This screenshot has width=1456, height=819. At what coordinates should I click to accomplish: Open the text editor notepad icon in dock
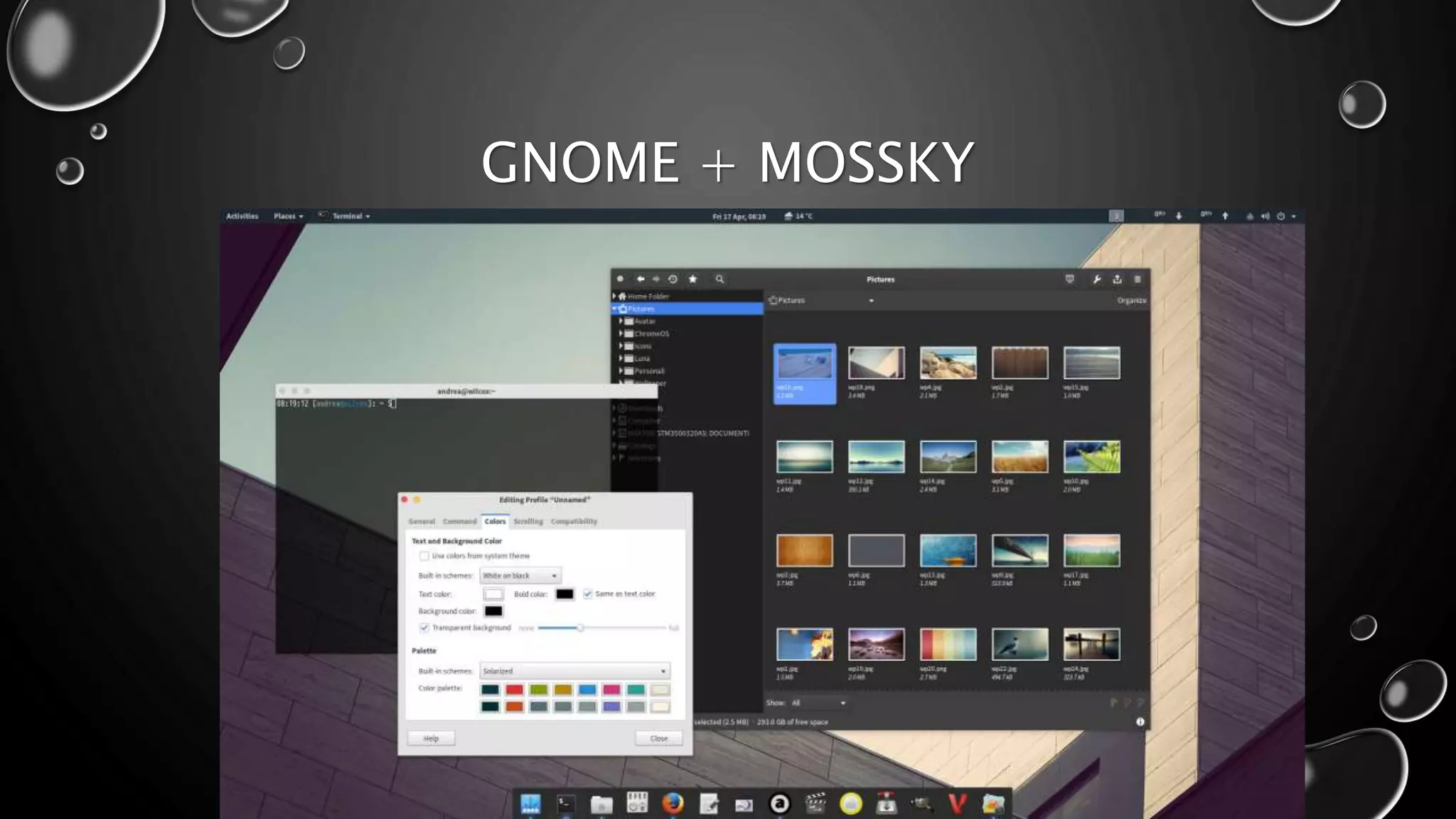coord(709,804)
